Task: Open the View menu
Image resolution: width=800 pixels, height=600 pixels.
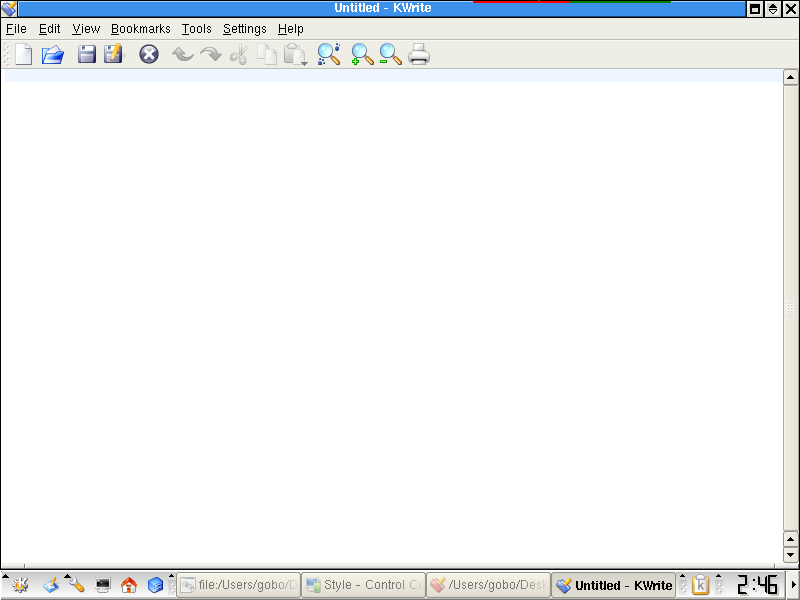Action: point(86,29)
